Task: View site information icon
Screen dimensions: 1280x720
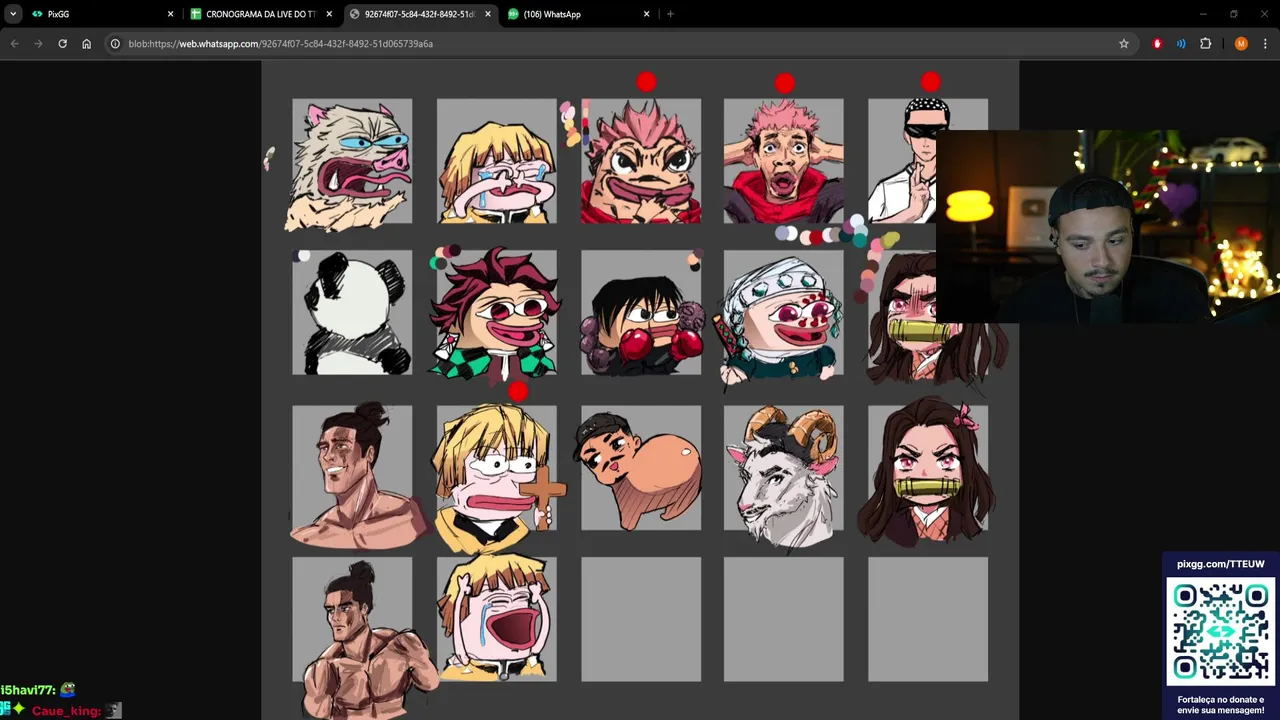Action: coord(116,44)
